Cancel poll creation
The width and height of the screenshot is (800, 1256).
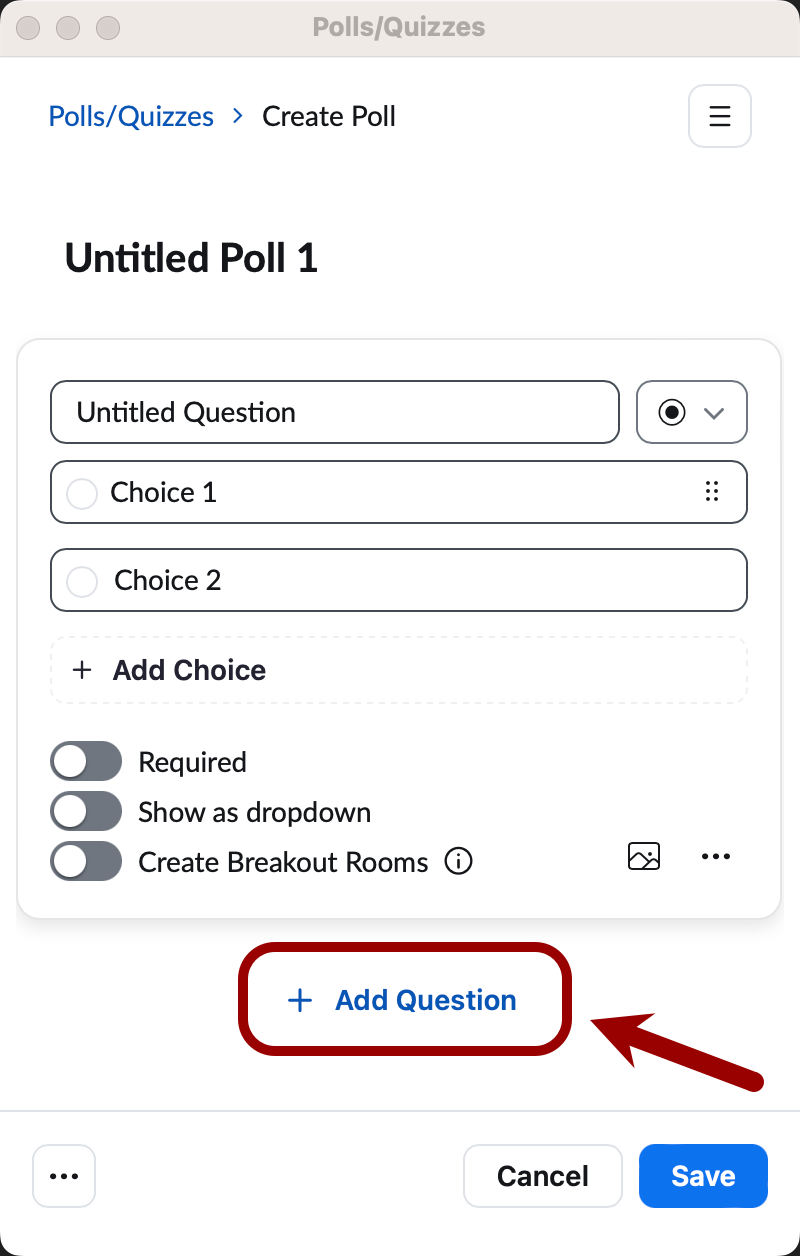point(543,1176)
